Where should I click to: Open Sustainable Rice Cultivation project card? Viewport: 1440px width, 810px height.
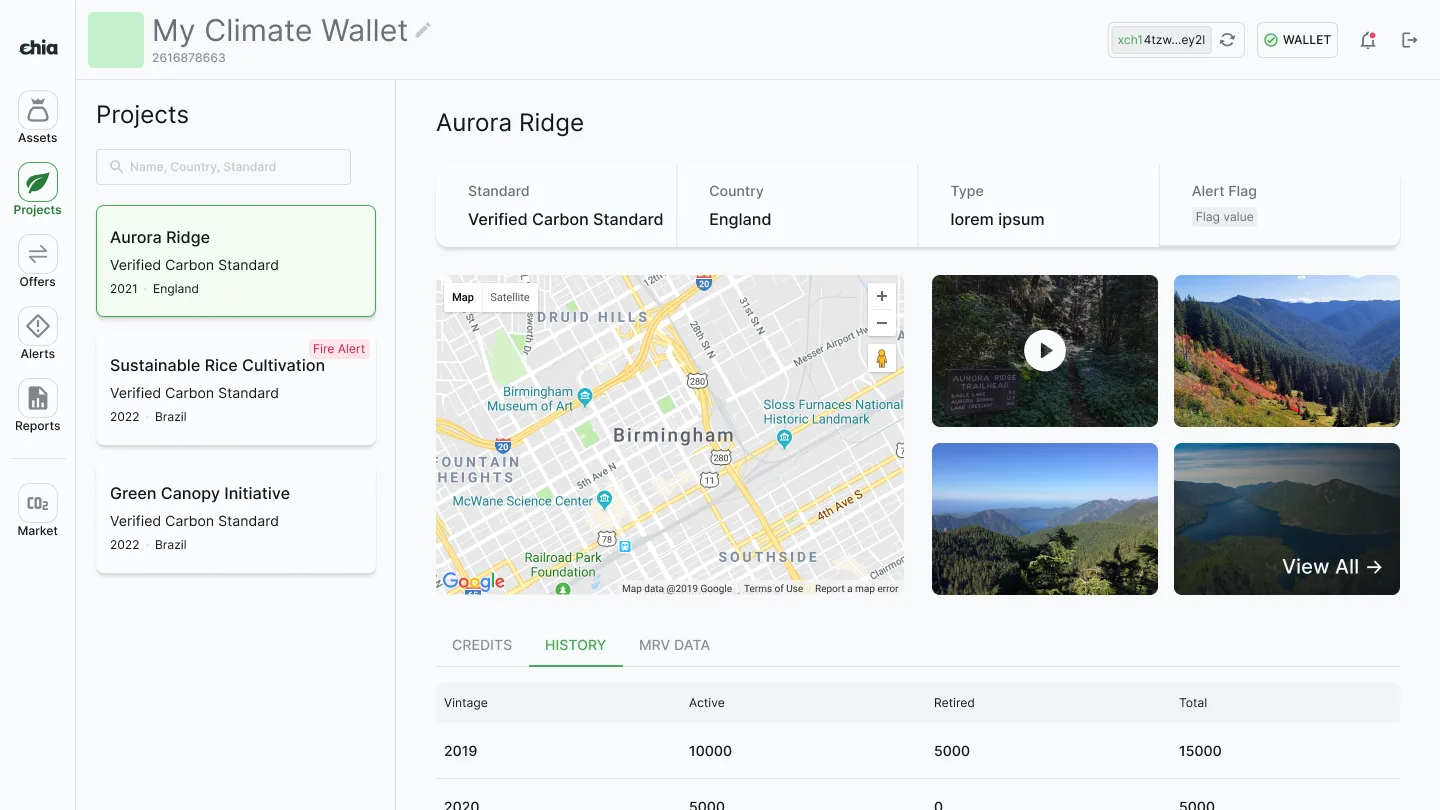tap(236, 389)
